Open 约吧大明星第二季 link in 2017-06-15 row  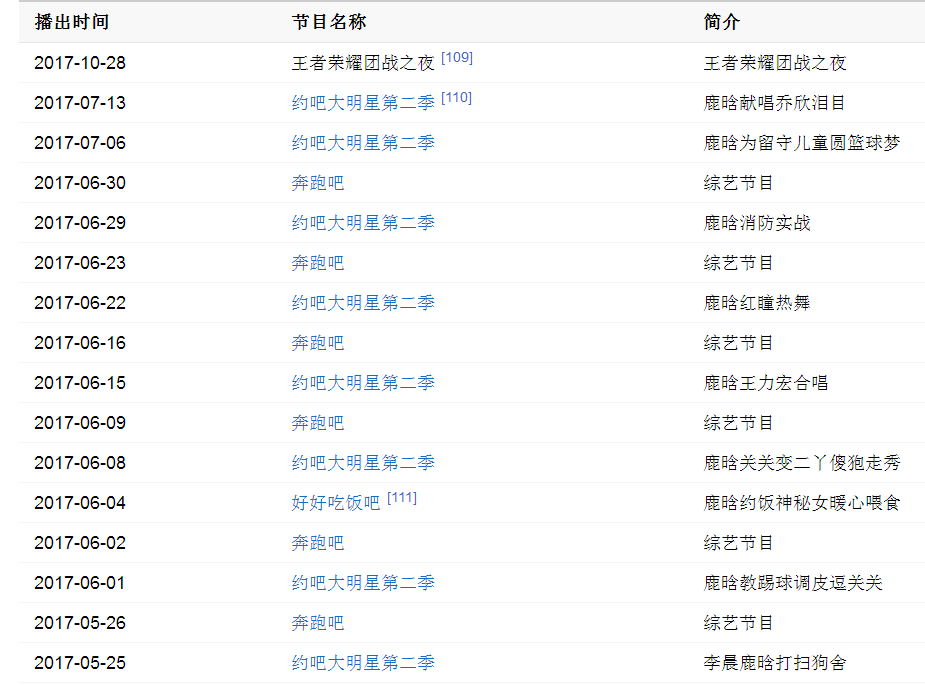click(x=363, y=383)
